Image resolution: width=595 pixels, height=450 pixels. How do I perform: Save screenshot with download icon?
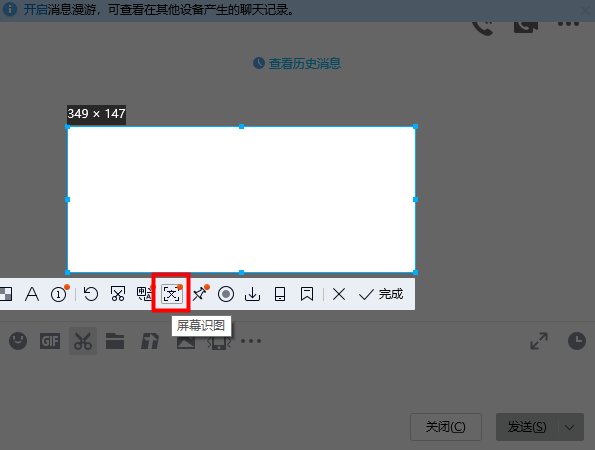click(x=252, y=294)
